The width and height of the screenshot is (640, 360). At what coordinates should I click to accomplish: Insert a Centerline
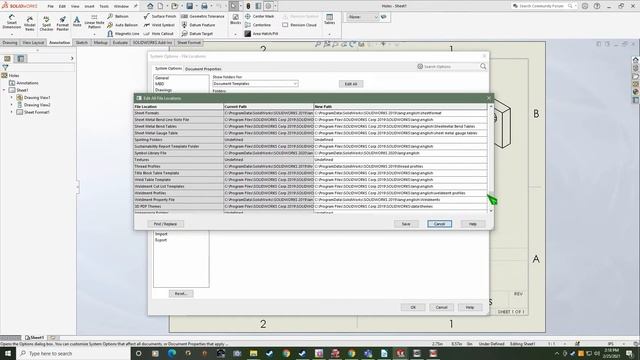[258, 25]
